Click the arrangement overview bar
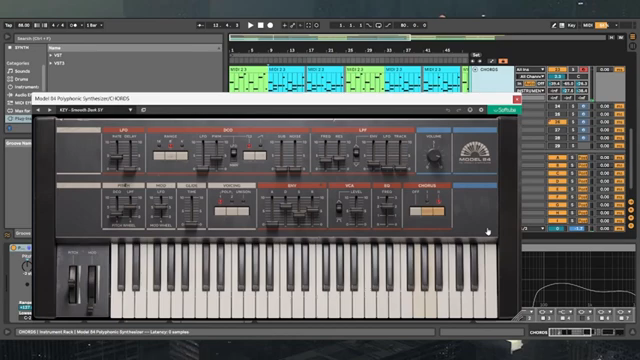The image size is (640, 360). point(417,38)
